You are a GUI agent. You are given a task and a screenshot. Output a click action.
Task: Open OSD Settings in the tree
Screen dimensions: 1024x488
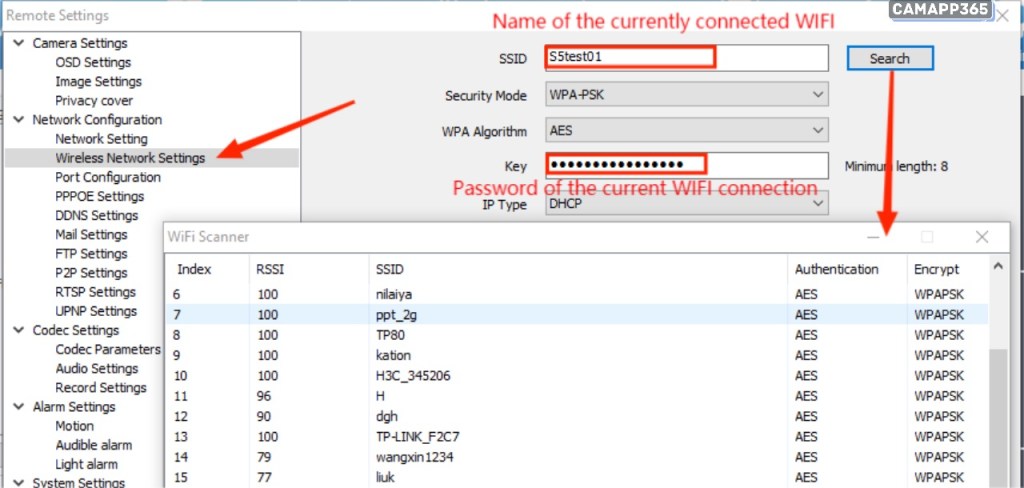[93, 63]
